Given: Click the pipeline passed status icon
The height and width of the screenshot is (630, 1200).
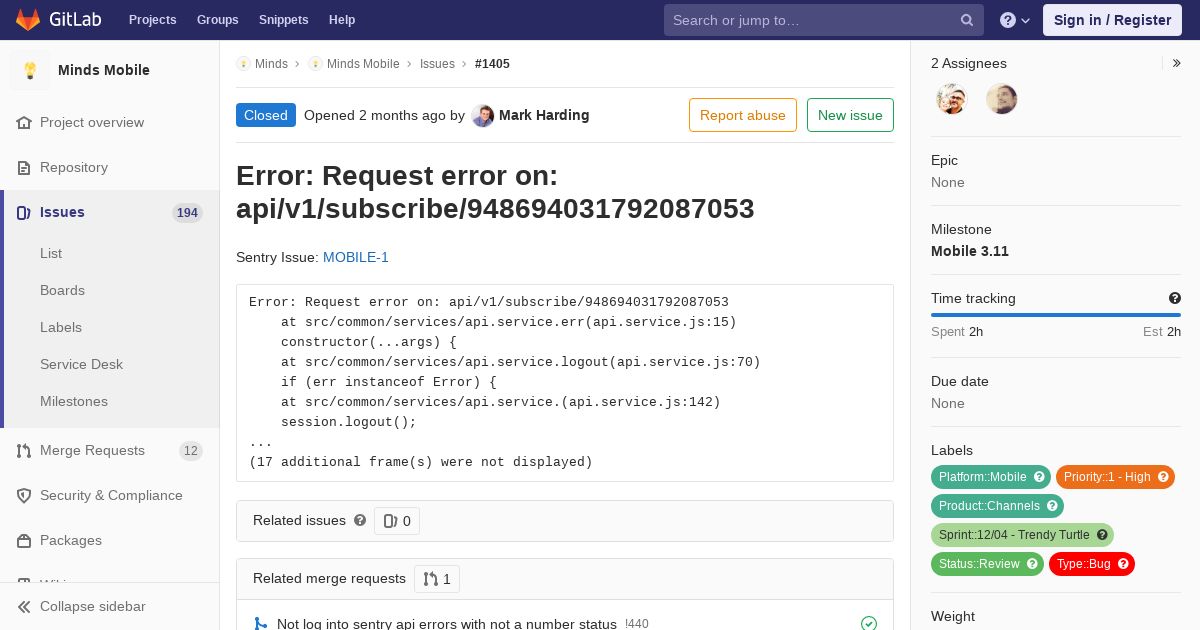Looking at the screenshot, I should click(x=869, y=624).
